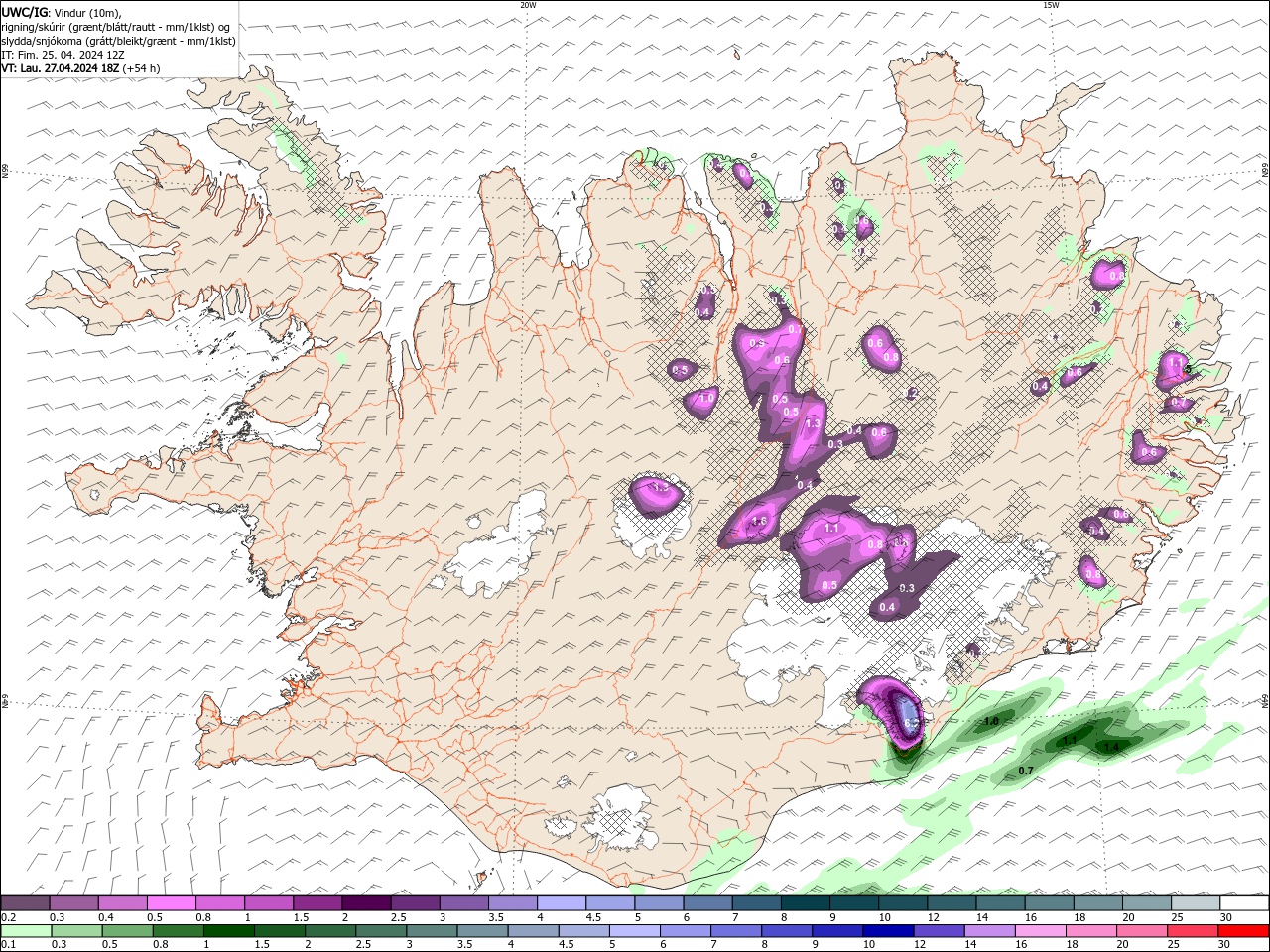
Task: Pick the pink bottom legend swatch labeled 18
Action: pos(1089,931)
